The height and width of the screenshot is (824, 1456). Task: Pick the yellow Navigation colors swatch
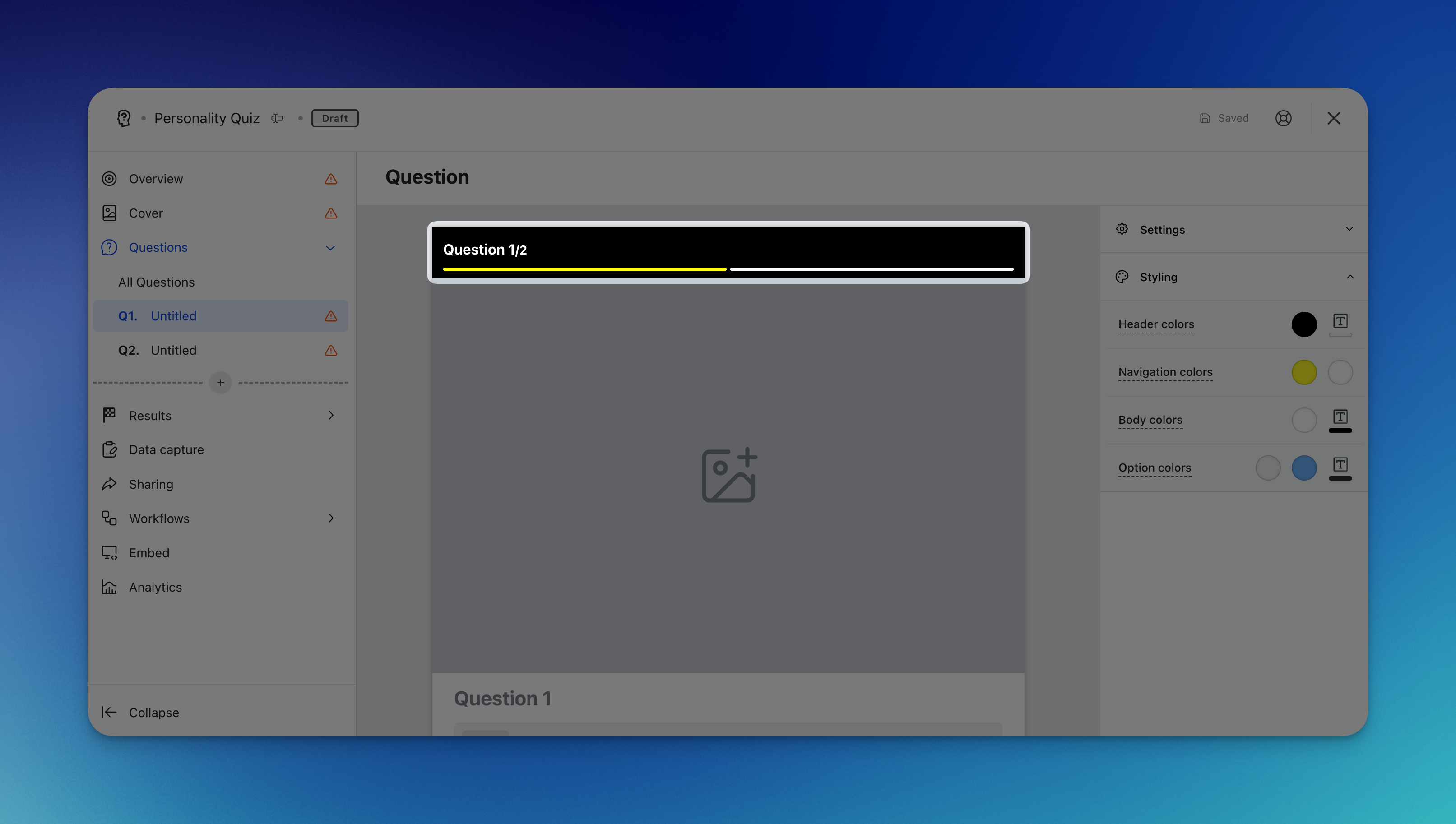click(1304, 372)
